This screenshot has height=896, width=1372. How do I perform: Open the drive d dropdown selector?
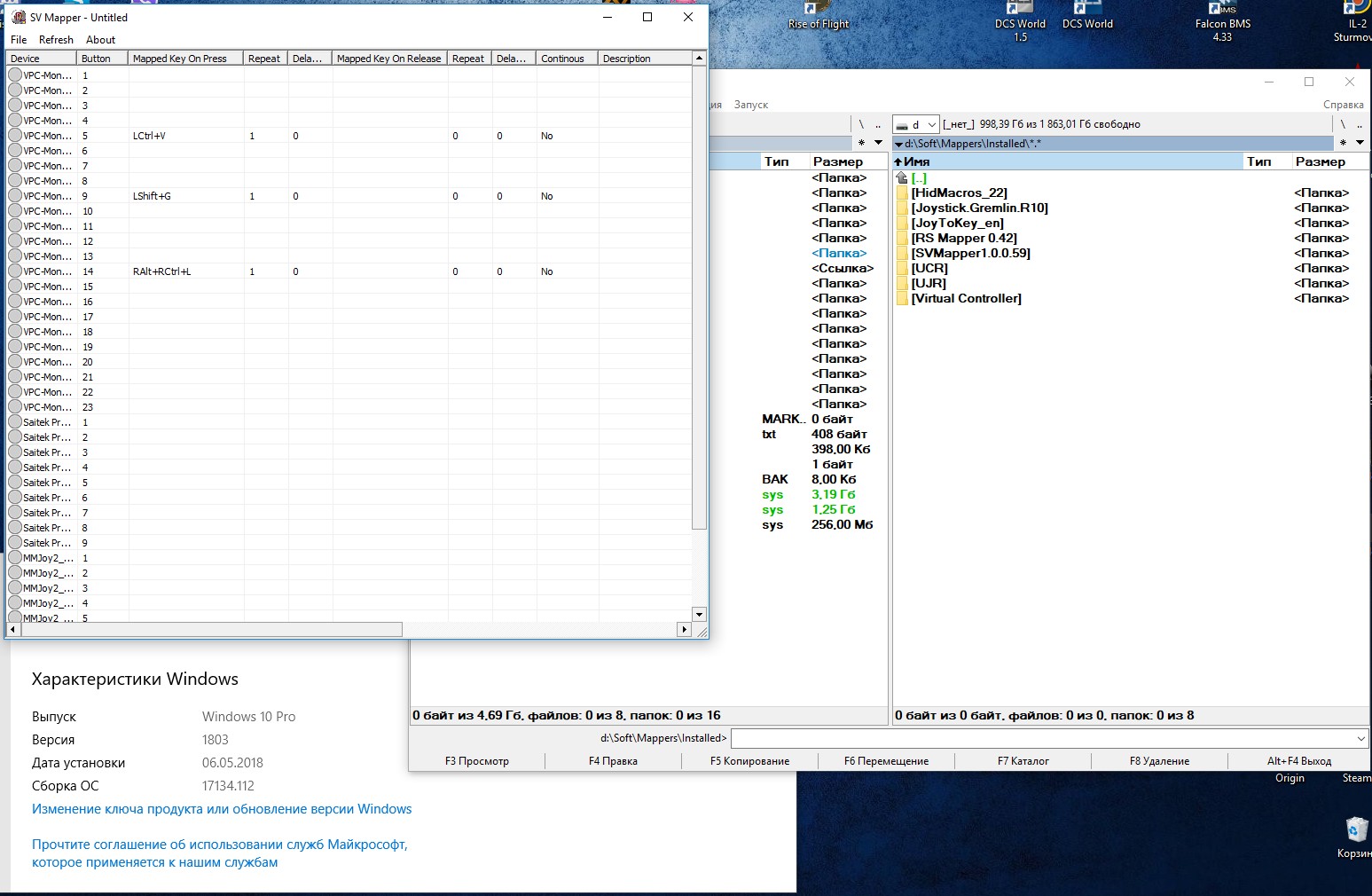(915, 125)
